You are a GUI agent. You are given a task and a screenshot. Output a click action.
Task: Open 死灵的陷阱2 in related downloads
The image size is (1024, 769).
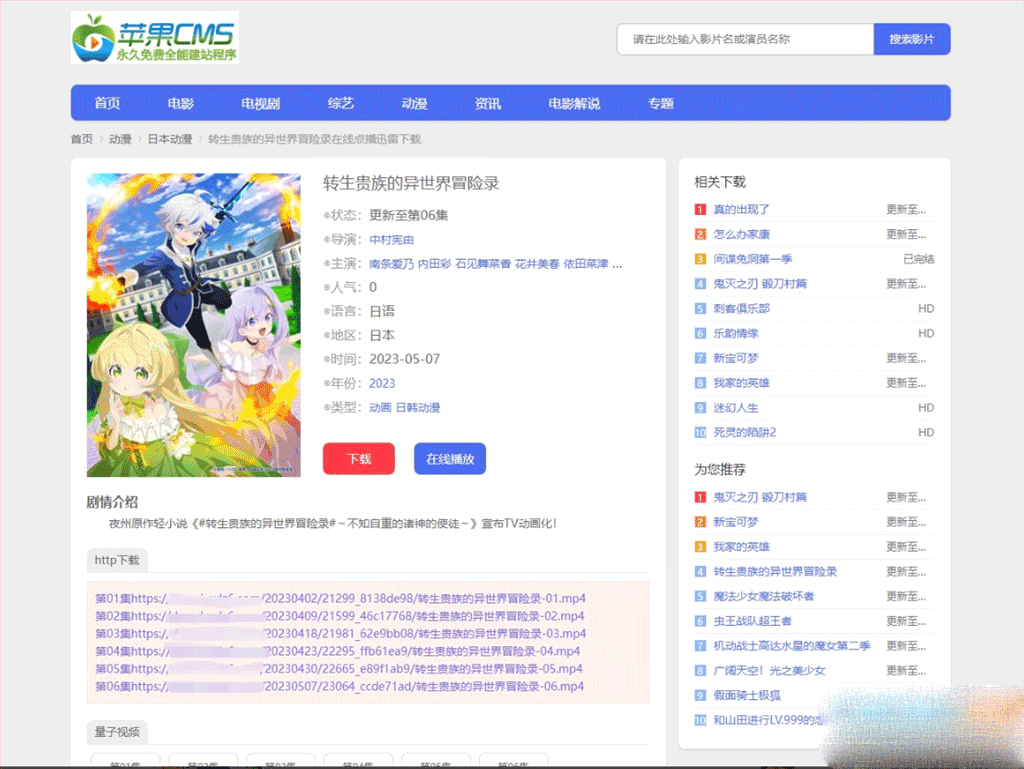click(x=744, y=433)
